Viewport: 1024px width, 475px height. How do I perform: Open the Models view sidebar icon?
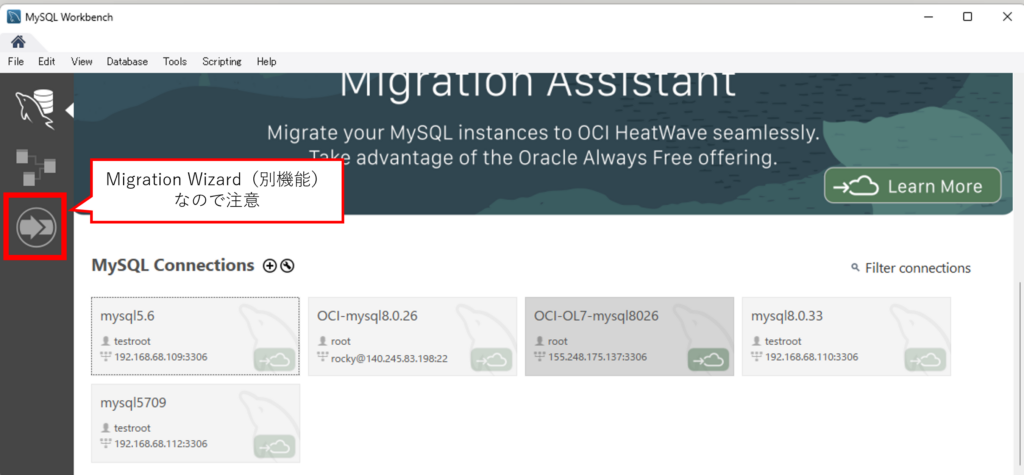click(35, 166)
